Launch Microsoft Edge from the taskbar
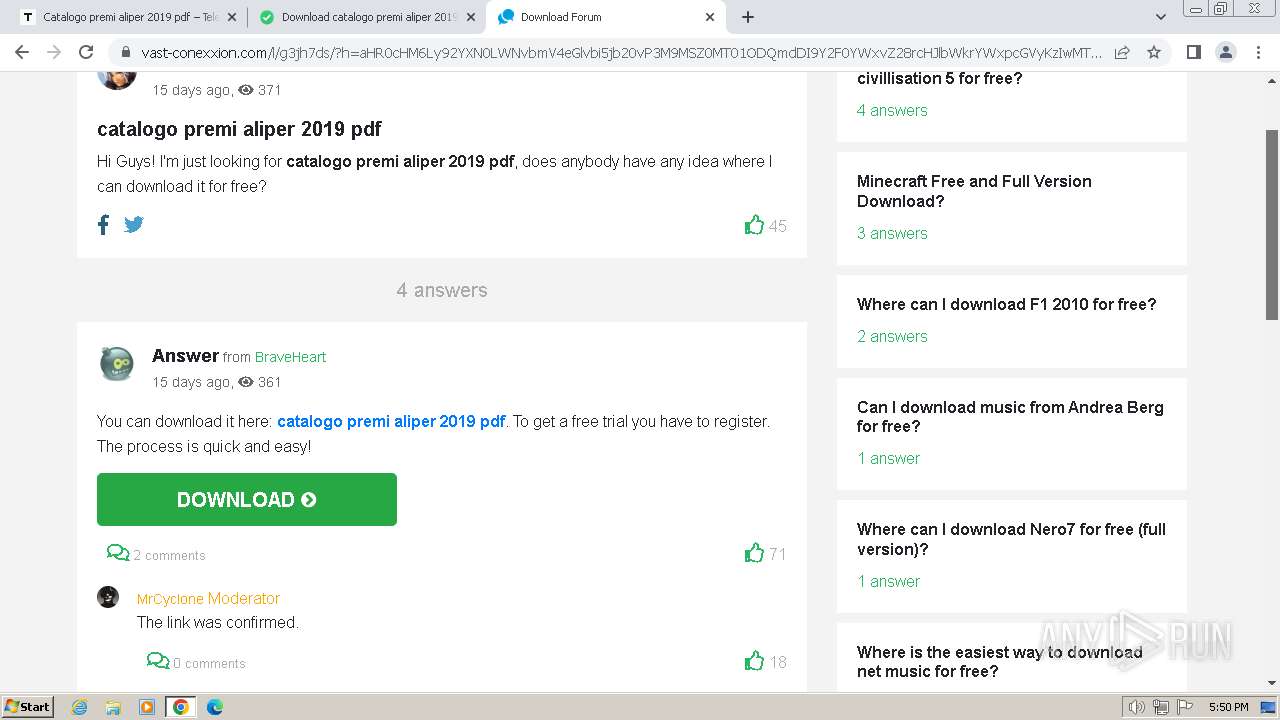The image size is (1280, 720). click(x=214, y=707)
